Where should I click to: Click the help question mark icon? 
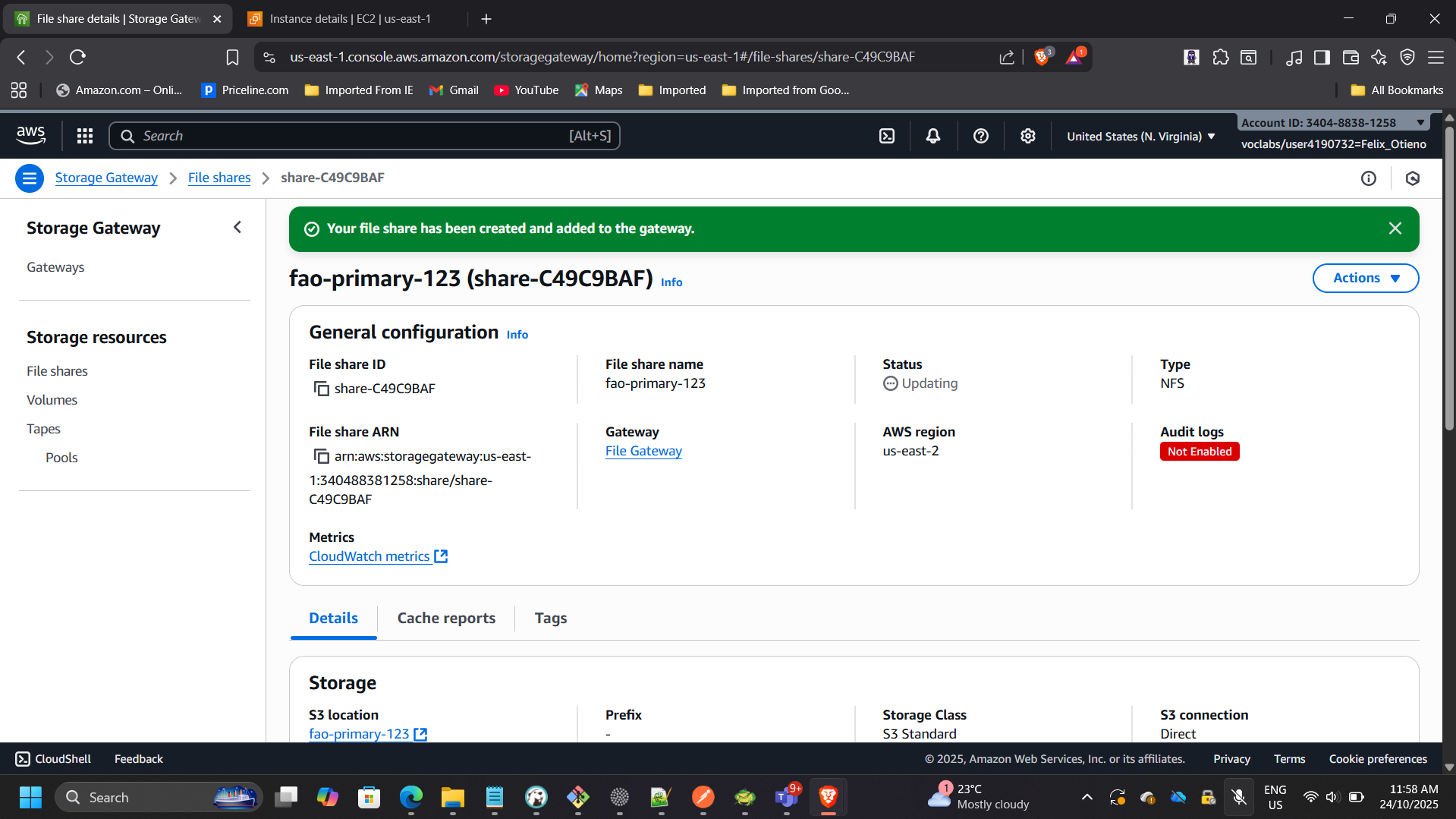(x=980, y=136)
